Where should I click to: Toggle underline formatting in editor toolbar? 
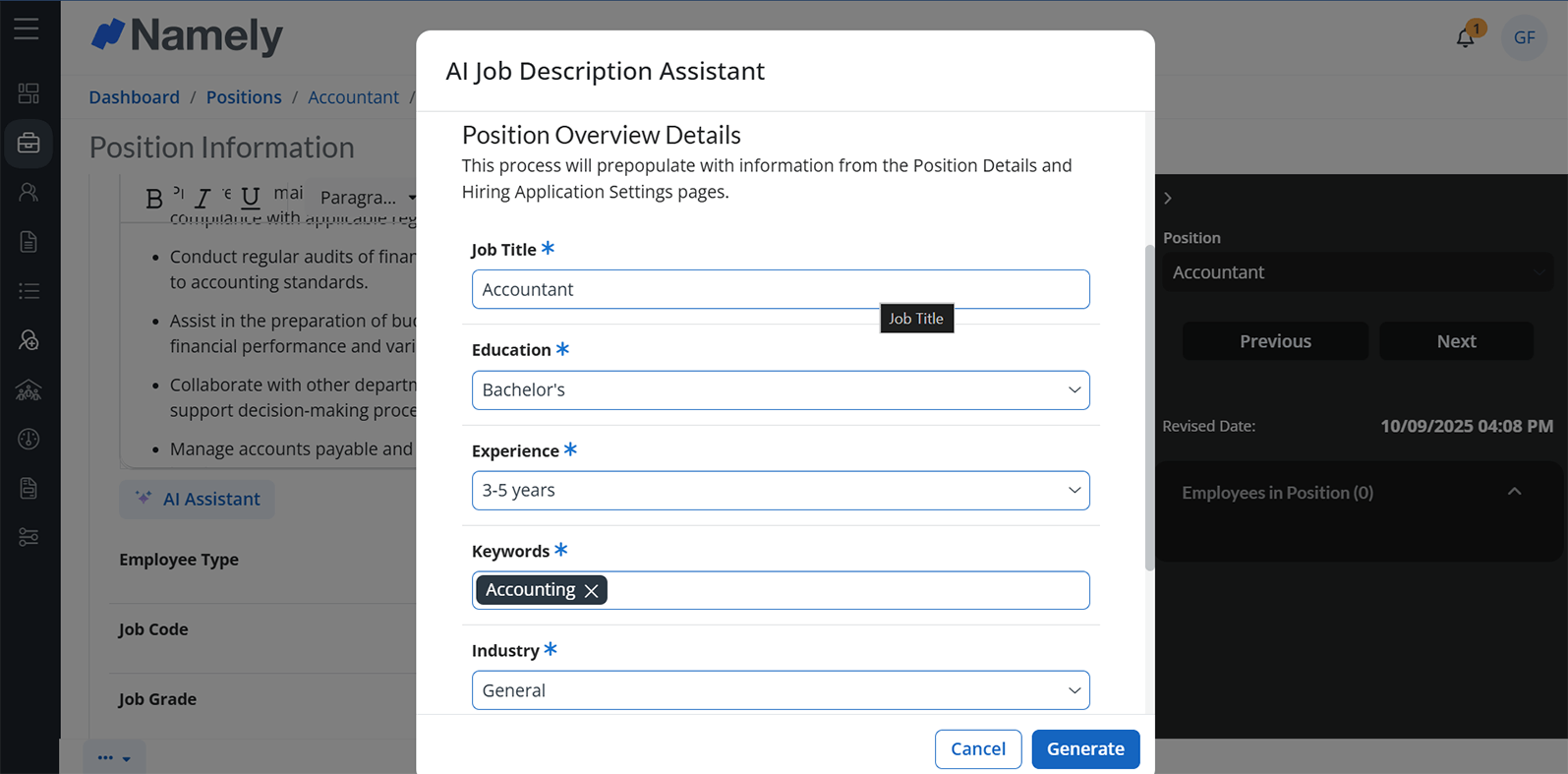[251, 198]
